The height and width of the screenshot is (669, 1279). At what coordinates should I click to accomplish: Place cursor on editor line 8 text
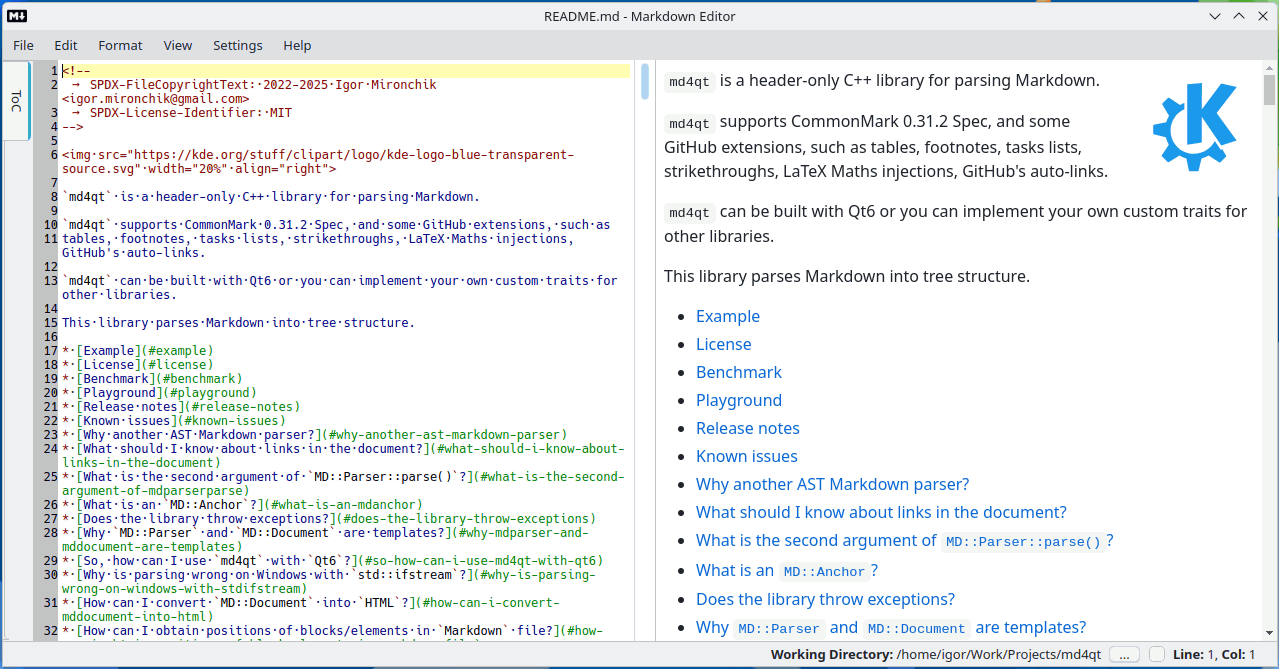tap(270, 197)
